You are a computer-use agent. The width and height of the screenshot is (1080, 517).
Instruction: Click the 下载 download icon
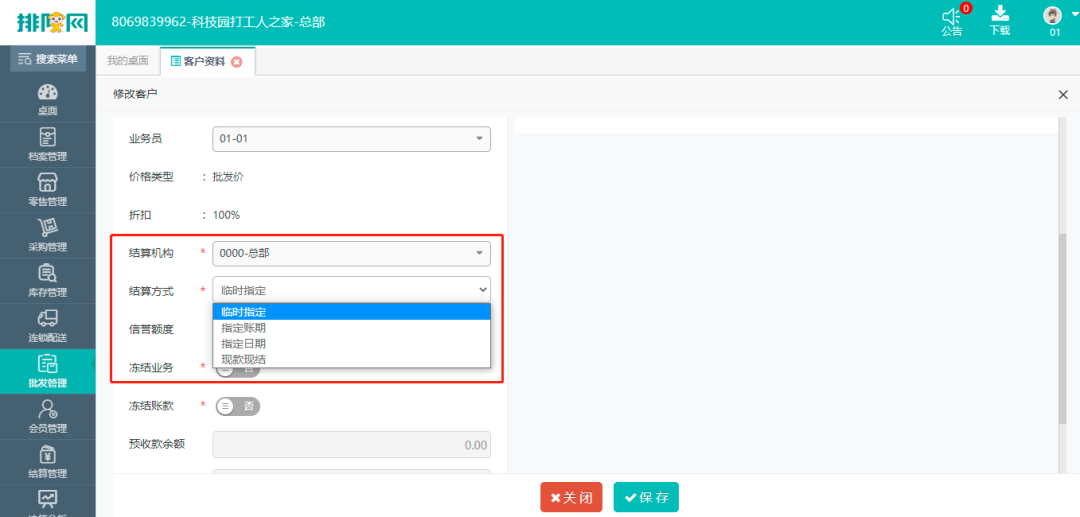[999, 20]
